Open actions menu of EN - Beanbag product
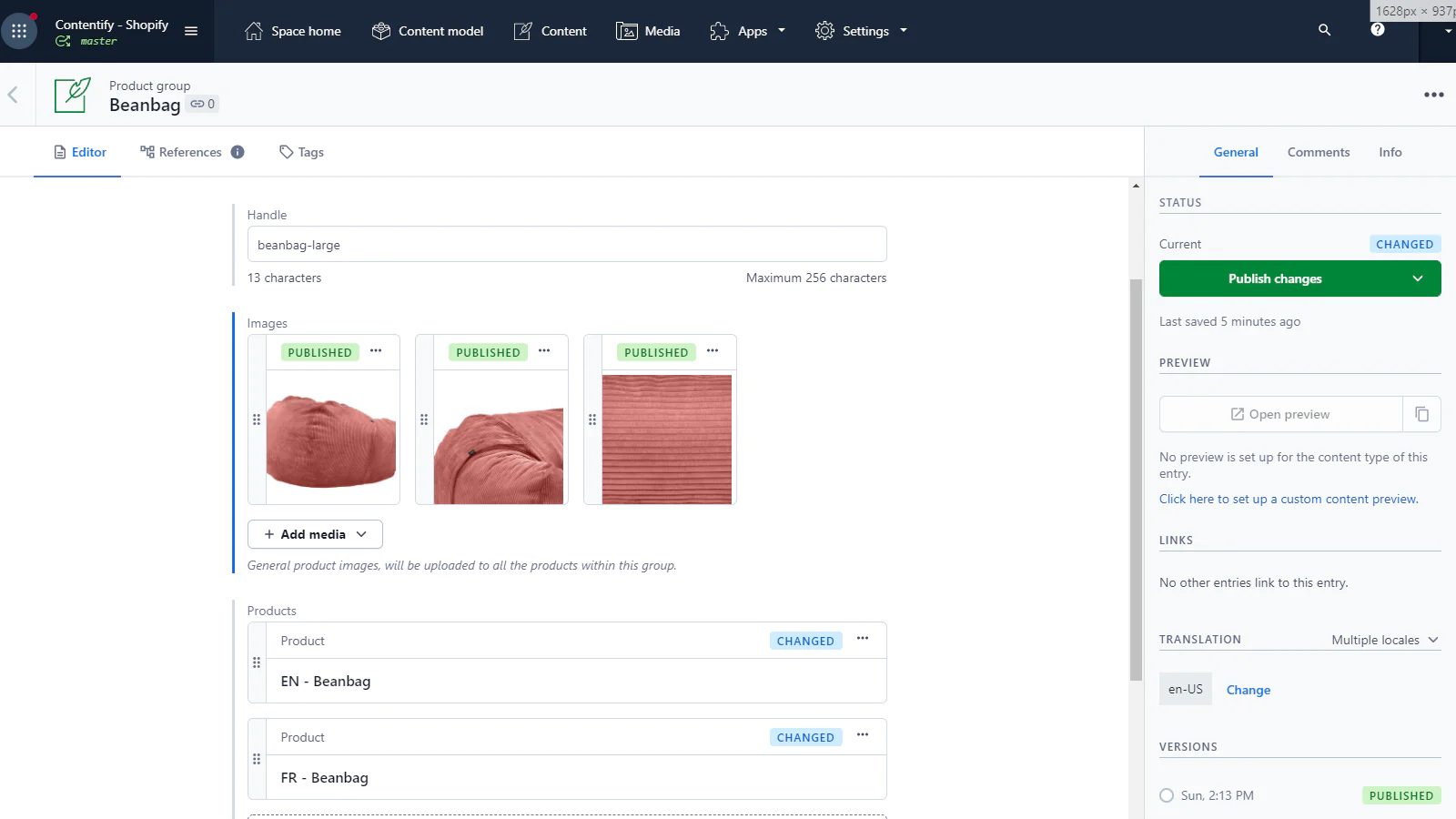Image resolution: width=1456 pixels, height=819 pixels. click(863, 639)
